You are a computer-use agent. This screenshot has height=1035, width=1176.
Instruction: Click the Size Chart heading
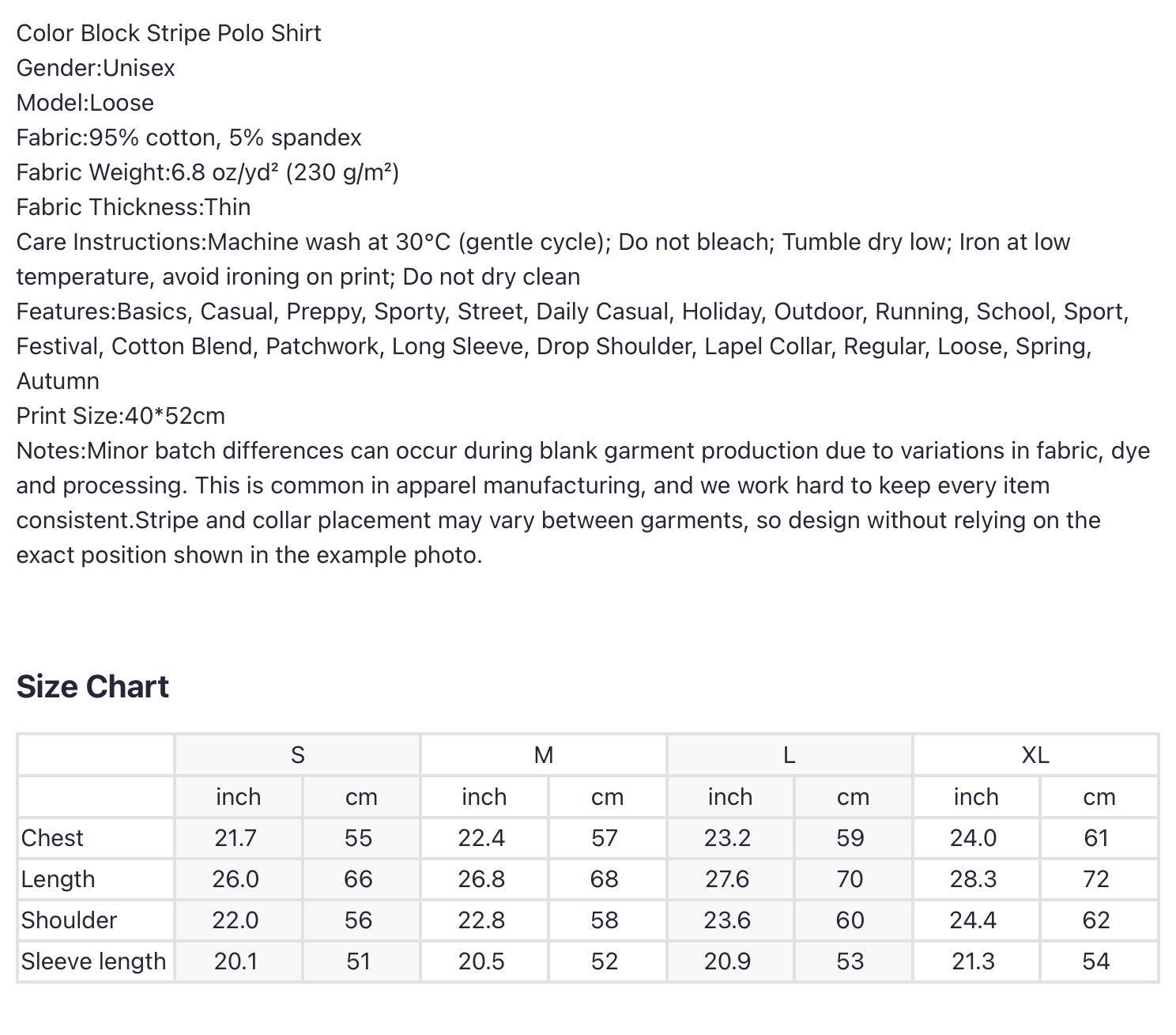[x=92, y=686]
